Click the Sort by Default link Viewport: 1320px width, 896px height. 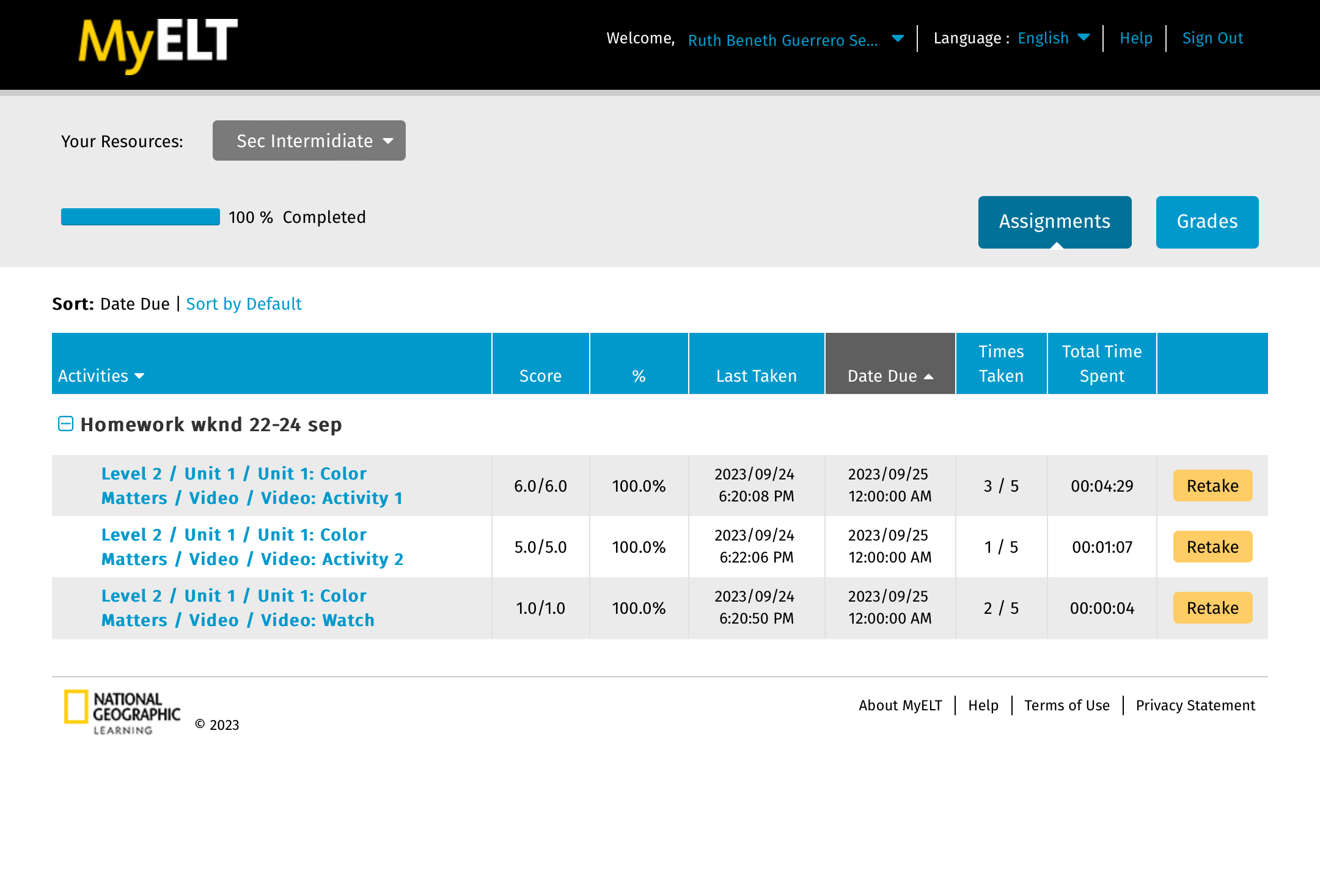[243, 304]
